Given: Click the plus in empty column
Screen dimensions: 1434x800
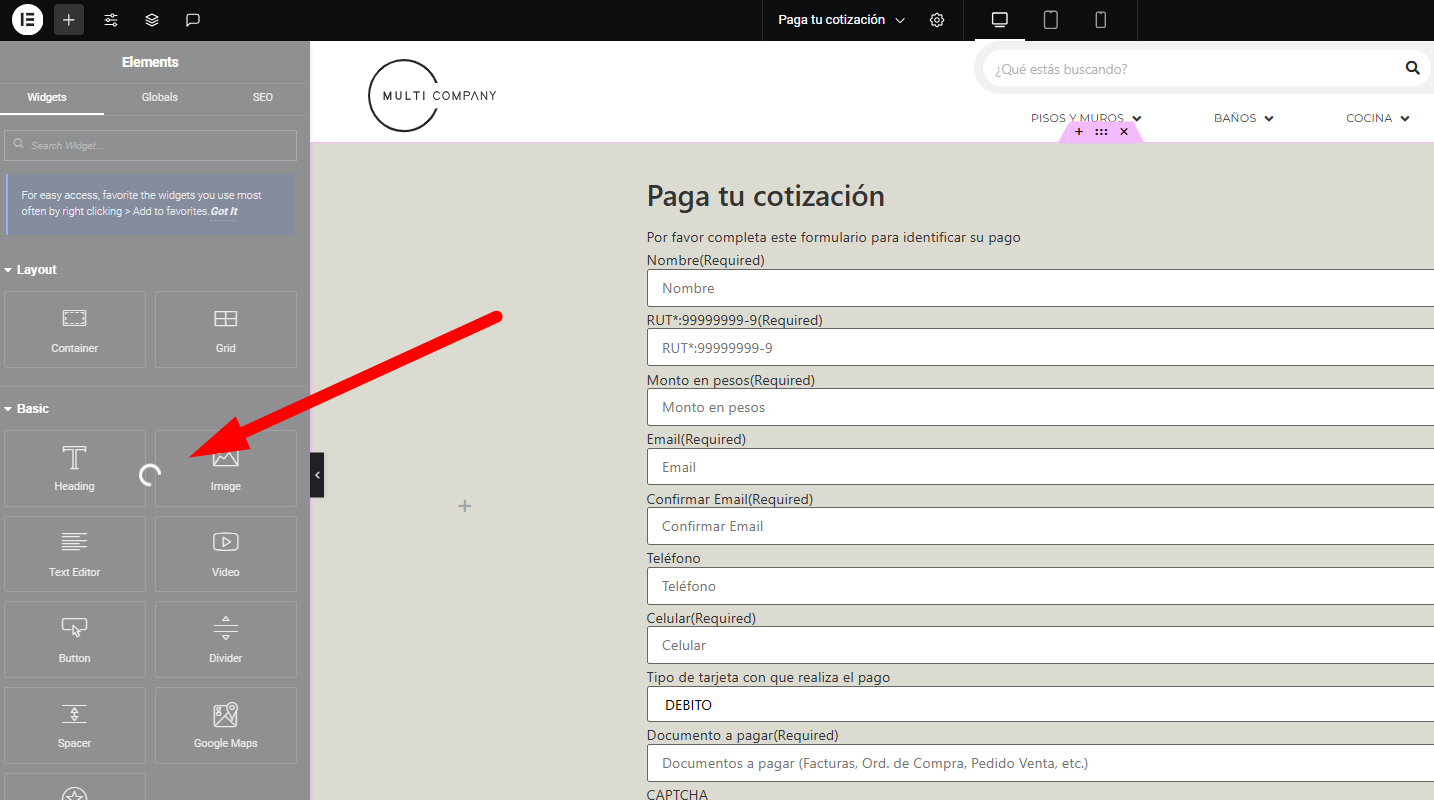Looking at the screenshot, I should (x=464, y=506).
